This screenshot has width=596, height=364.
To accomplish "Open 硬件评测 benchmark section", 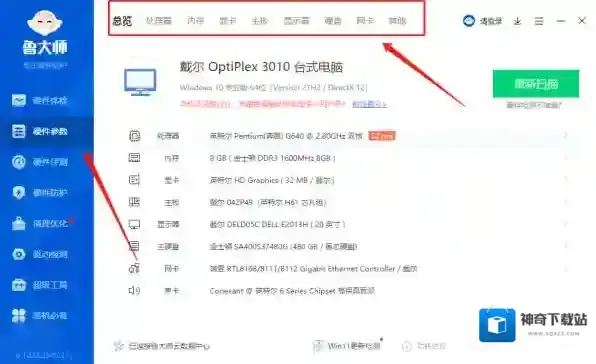I will pyautogui.click(x=40, y=162).
